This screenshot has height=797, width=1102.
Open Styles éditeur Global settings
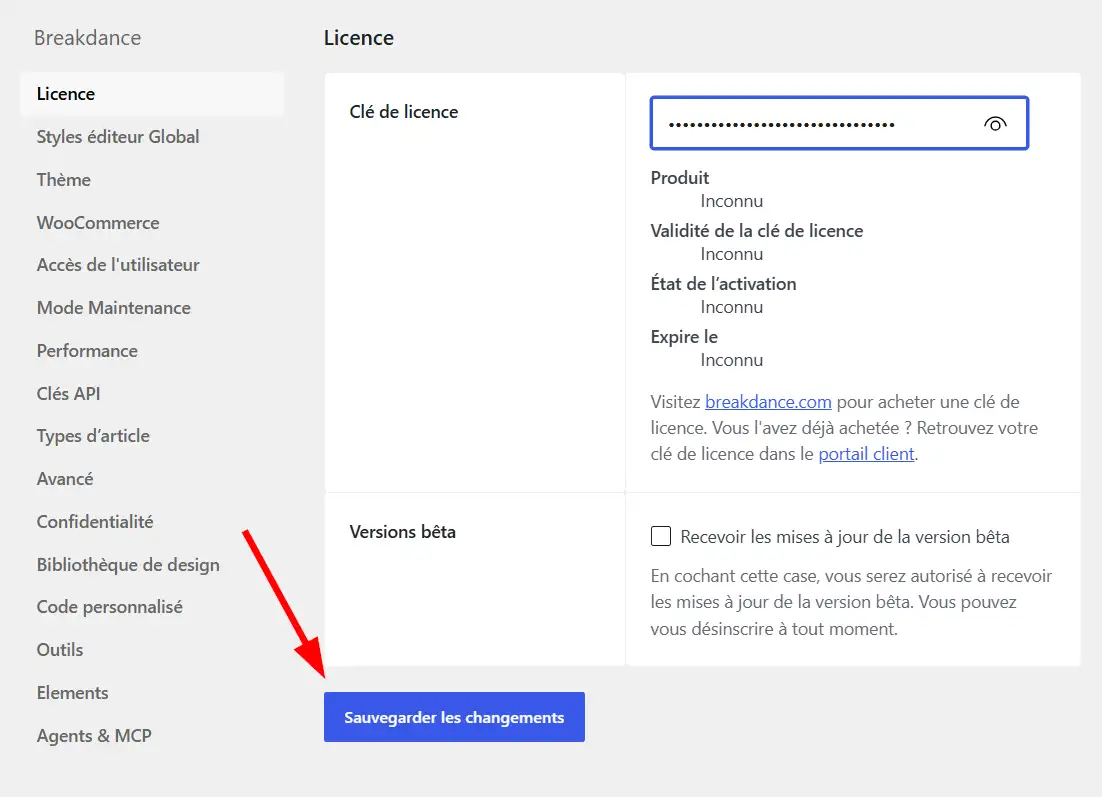(118, 136)
